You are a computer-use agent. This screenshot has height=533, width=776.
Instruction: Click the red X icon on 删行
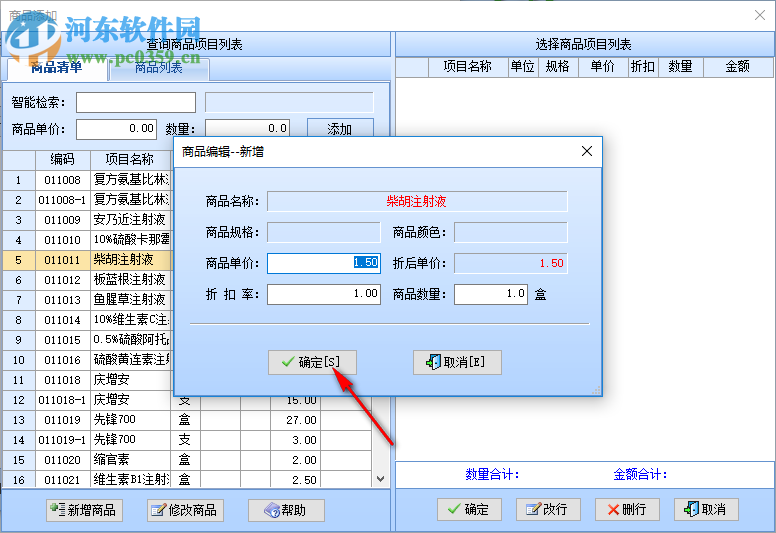pos(613,510)
